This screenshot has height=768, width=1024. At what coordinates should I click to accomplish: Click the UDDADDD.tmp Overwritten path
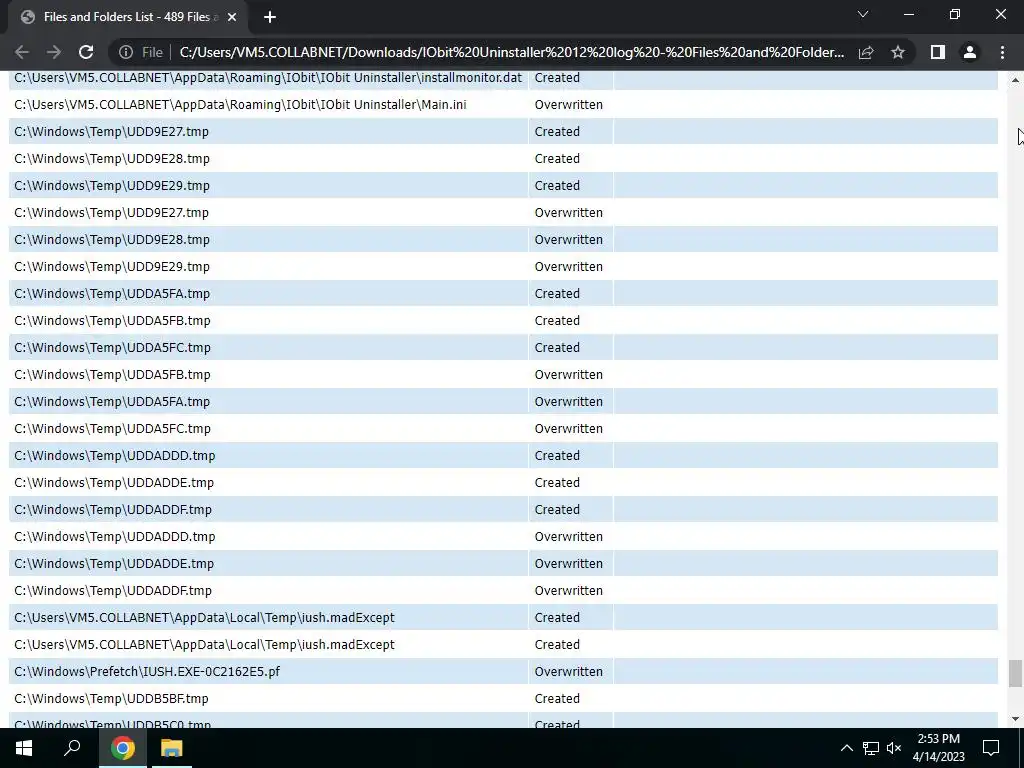point(115,537)
